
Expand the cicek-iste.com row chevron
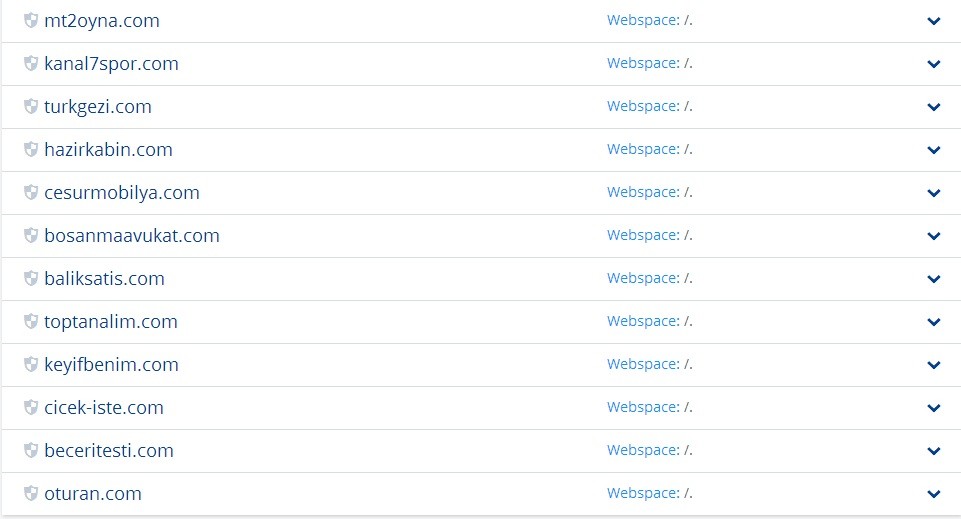coord(933,407)
